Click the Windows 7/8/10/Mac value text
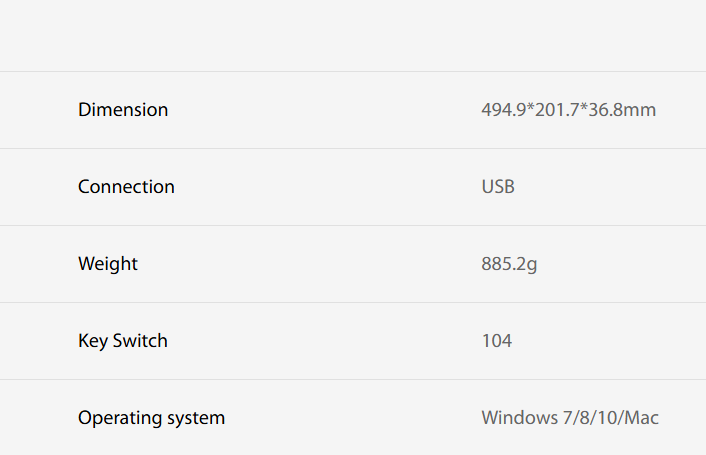706x455 pixels. [x=570, y=418]
